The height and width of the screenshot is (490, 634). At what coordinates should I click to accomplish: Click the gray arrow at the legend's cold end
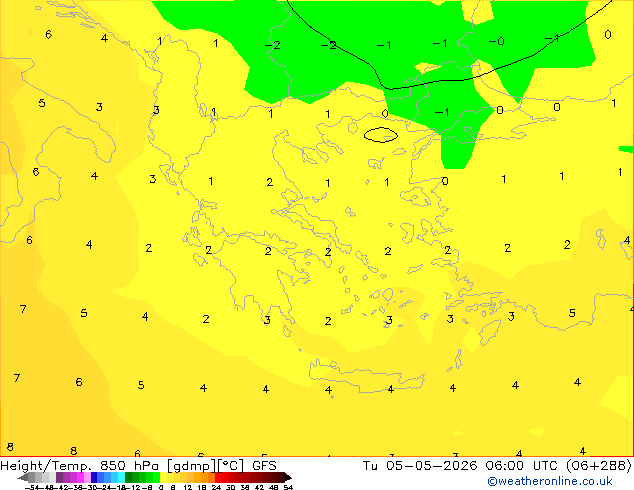23,477
